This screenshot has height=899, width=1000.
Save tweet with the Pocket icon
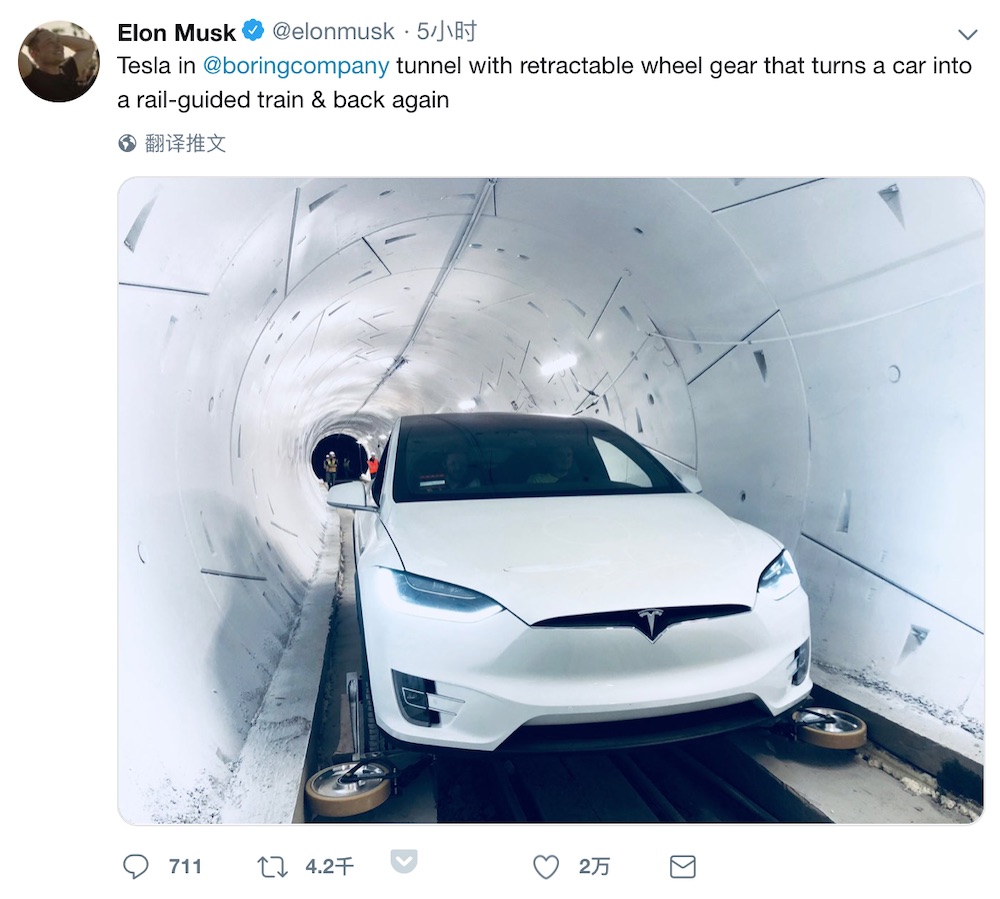coord(404,861)
